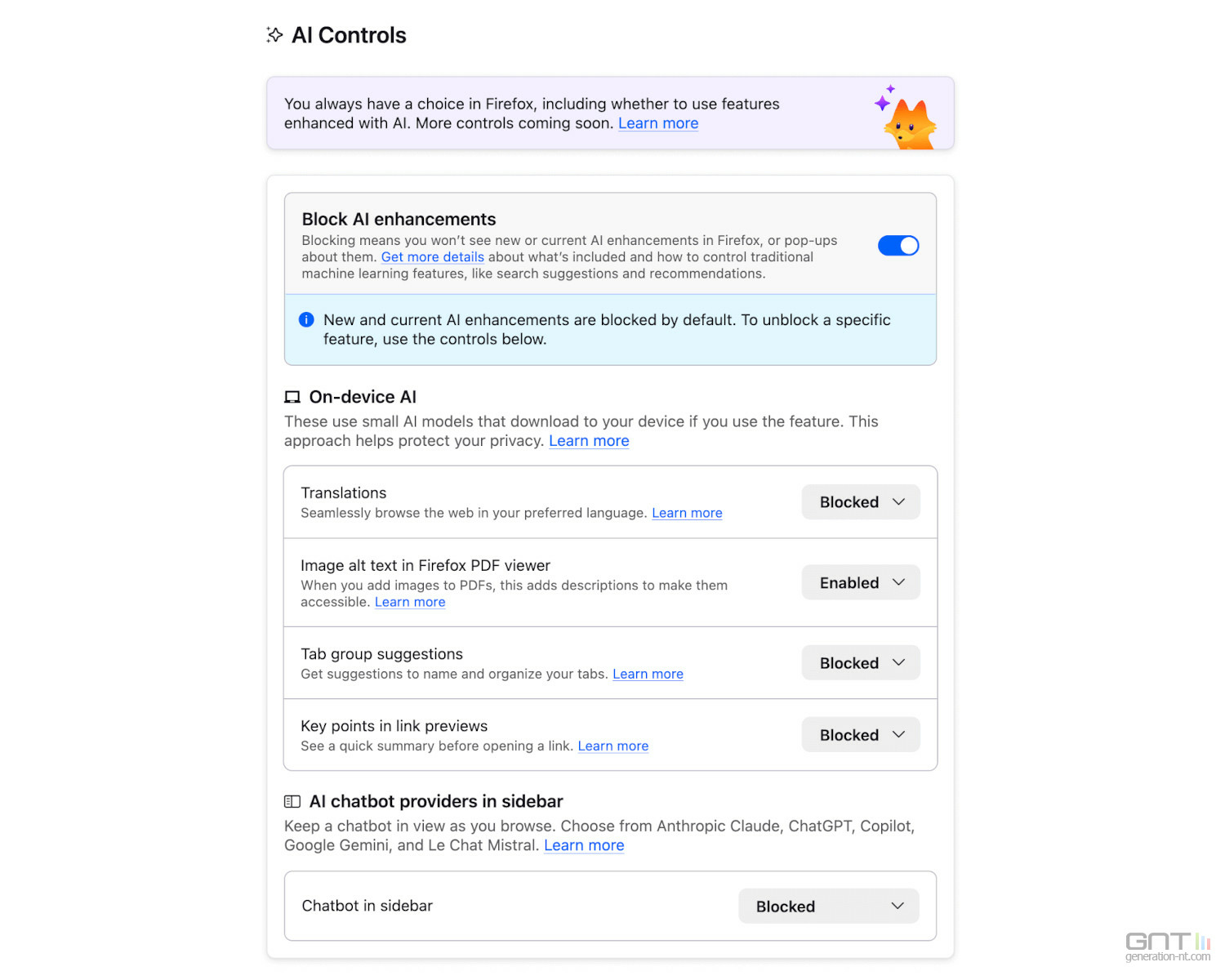Screen dimensions: 1225x980
Task: Click the AI Controls sparkle icon
Action: coord(274,35)
